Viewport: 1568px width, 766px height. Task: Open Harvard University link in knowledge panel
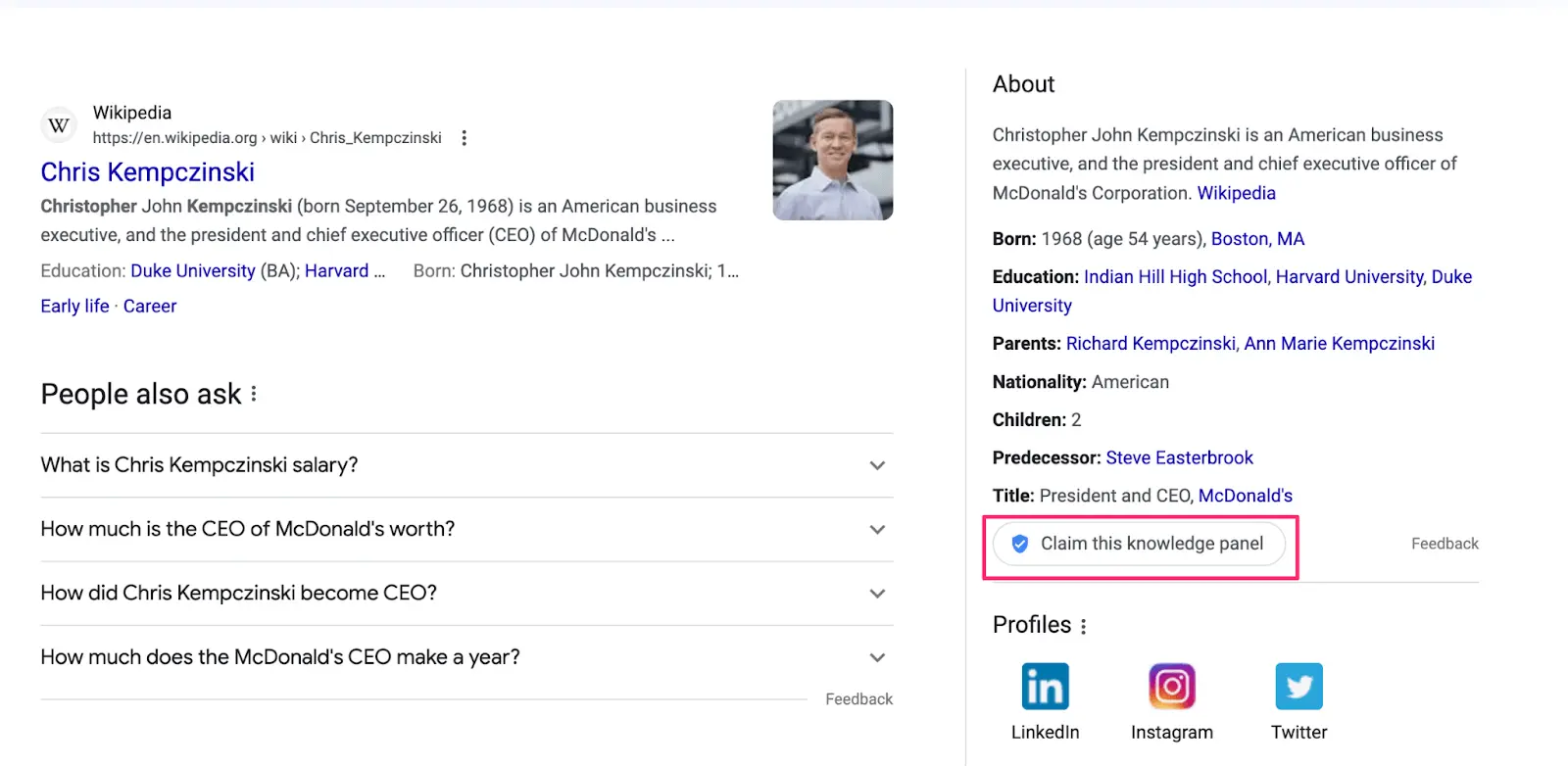click(1349, 277)
